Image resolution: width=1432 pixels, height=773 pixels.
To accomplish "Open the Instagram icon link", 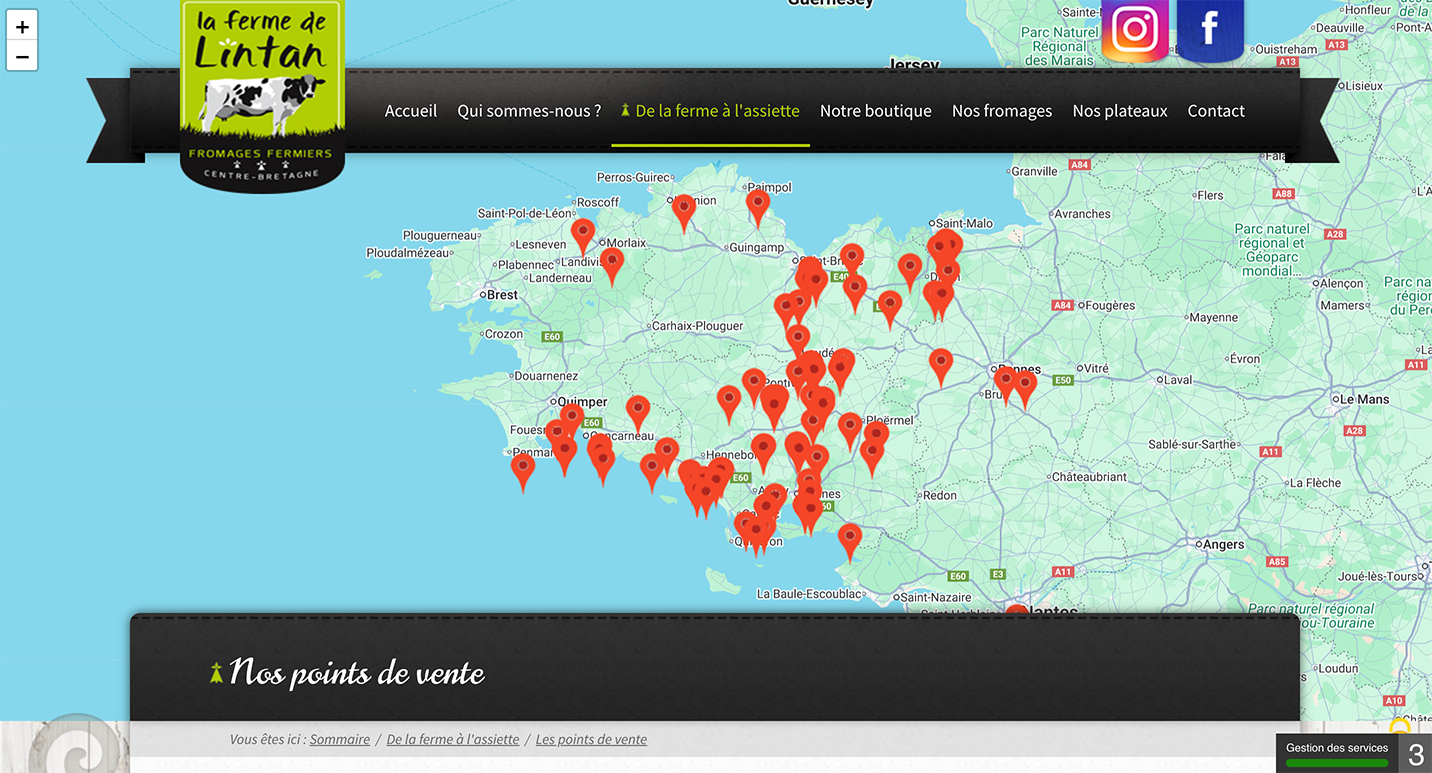I will coord(1134,30).
